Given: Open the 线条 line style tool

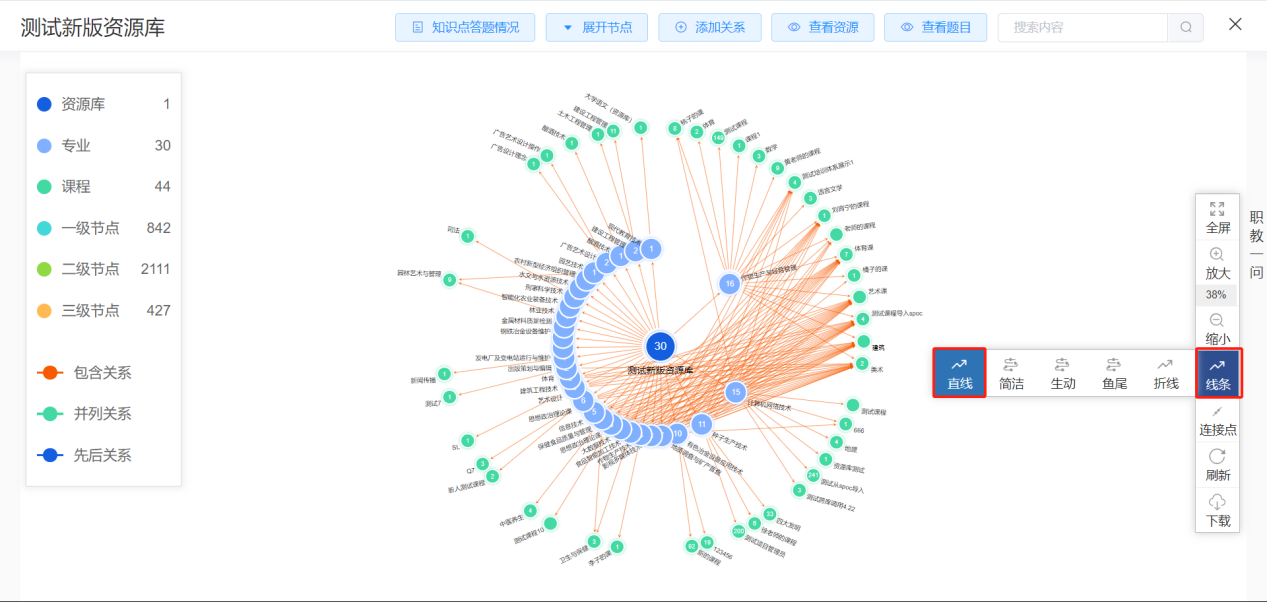Looking at the screenshot, I should pos(1217,373).
